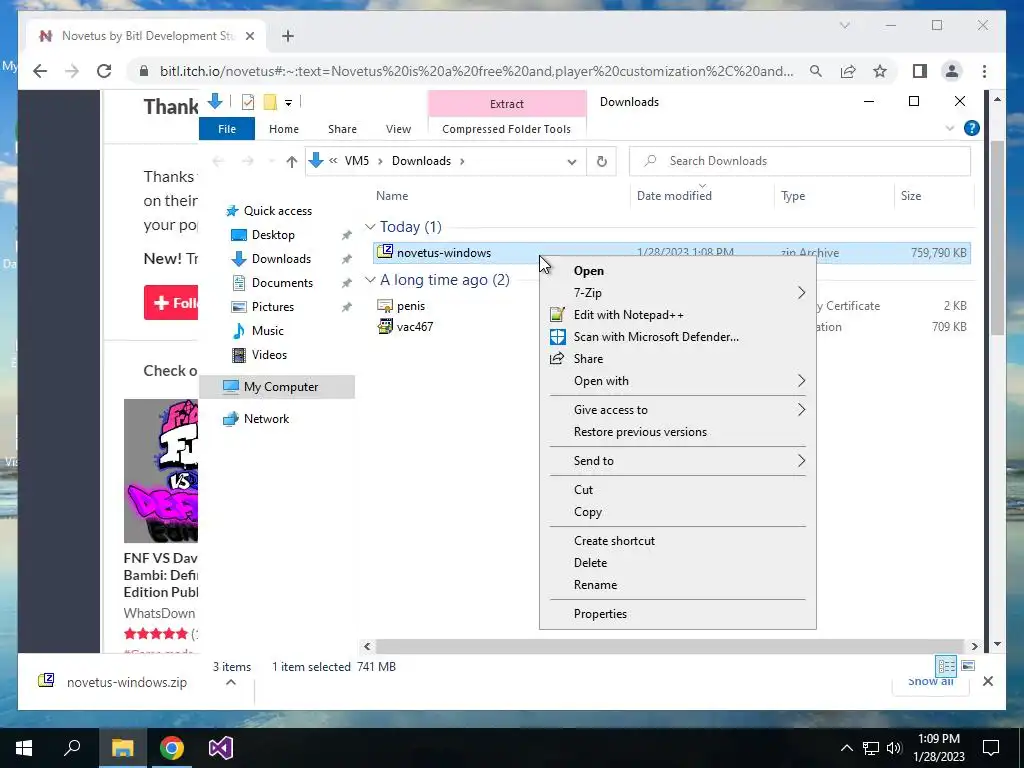1024x768 pixels.
Task: Open a new Chrome tab
Action: [288, 36]
